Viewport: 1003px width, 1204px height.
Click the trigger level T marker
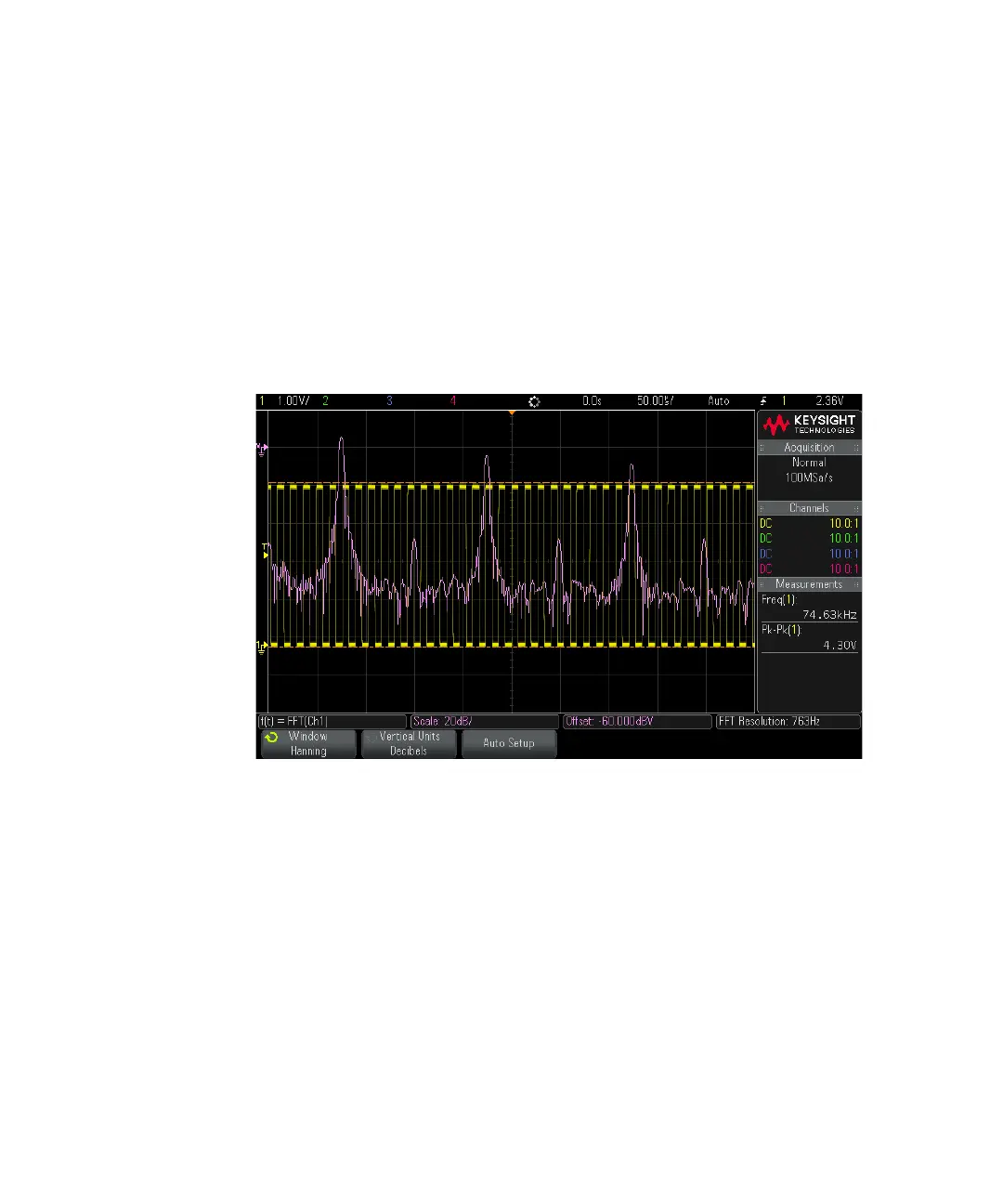(x=265, y=551)
